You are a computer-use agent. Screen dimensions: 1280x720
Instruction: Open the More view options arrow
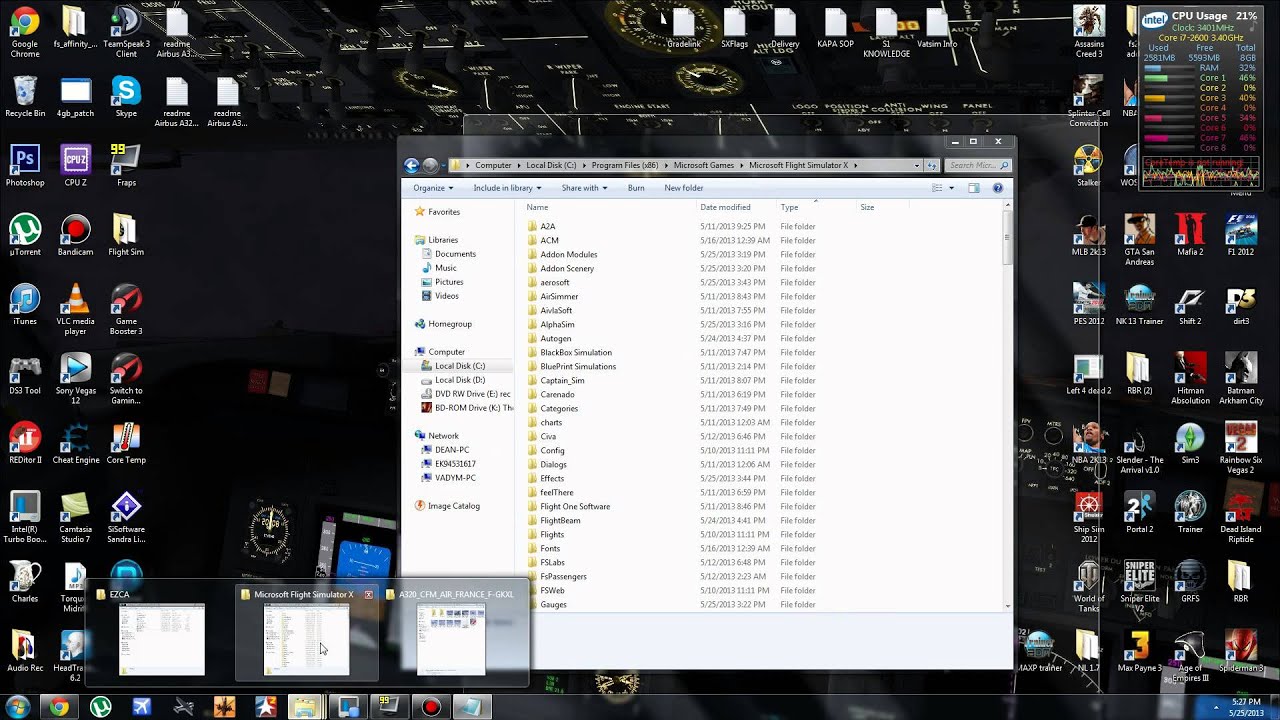click(951, 188)
